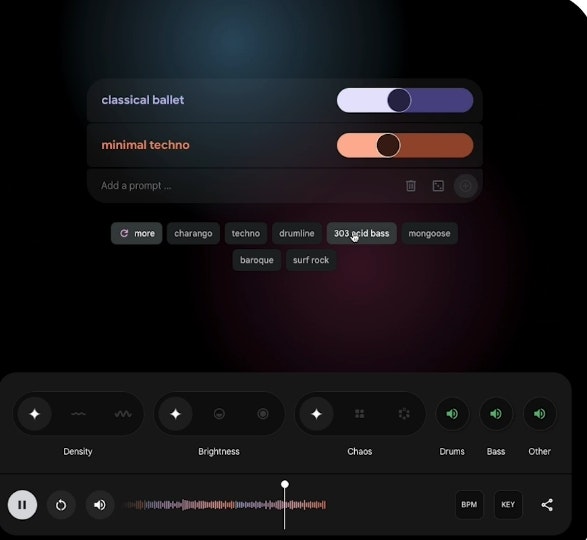Click the Density label
This screenshot has width=587, height=540.
coord(78,452)
